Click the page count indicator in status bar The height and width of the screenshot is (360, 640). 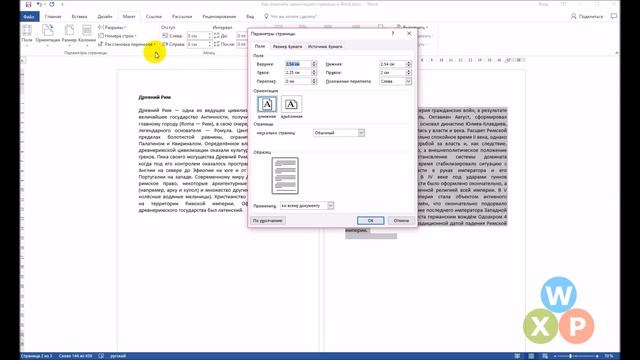pyautogui.click(x=37, y=356)
